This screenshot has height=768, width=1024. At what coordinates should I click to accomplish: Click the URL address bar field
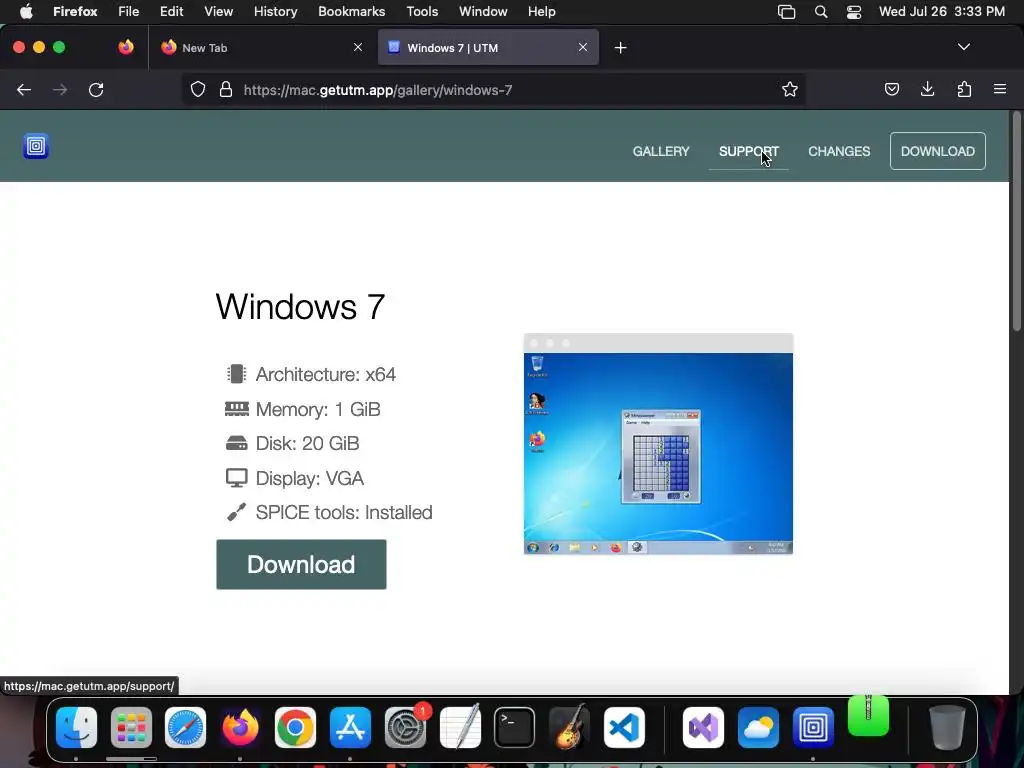(493, 89)
